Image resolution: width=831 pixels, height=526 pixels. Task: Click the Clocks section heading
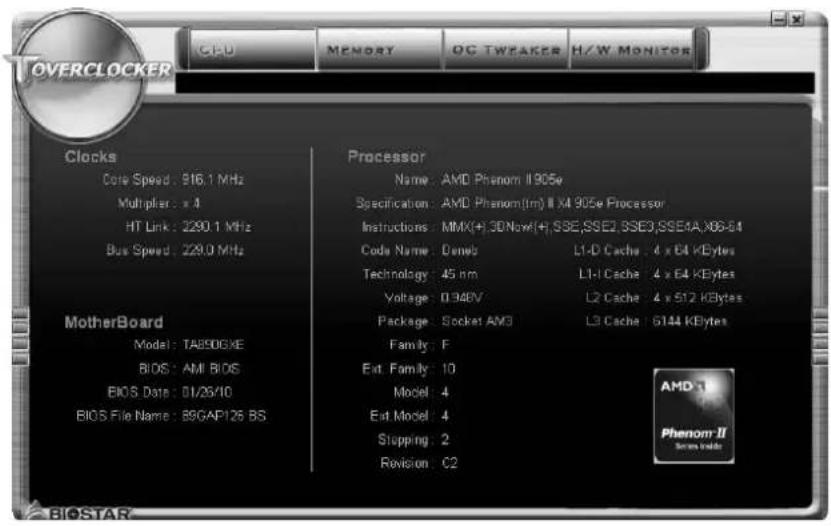(x=91, y=157)
